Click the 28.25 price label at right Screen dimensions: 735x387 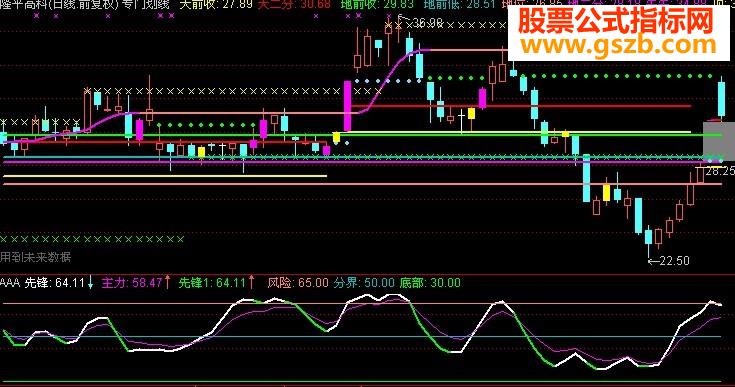tap(720, 171)
